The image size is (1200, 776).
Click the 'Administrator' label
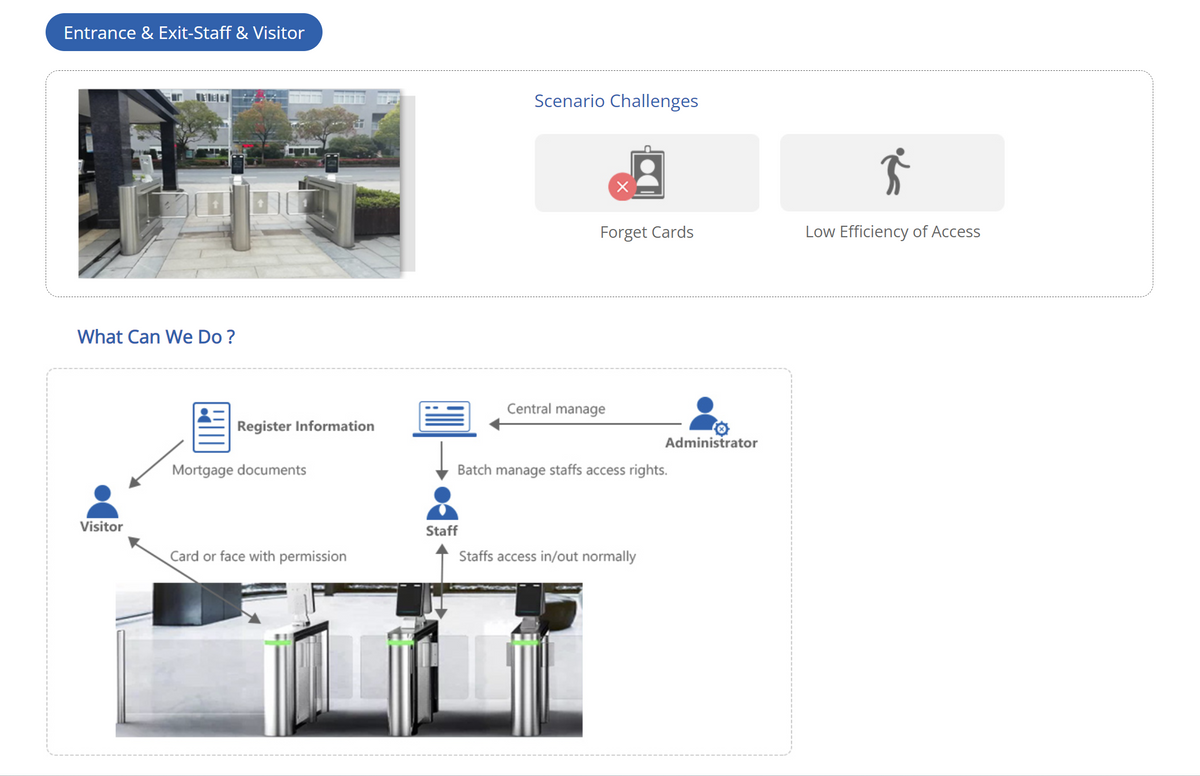tap(712, 443)
